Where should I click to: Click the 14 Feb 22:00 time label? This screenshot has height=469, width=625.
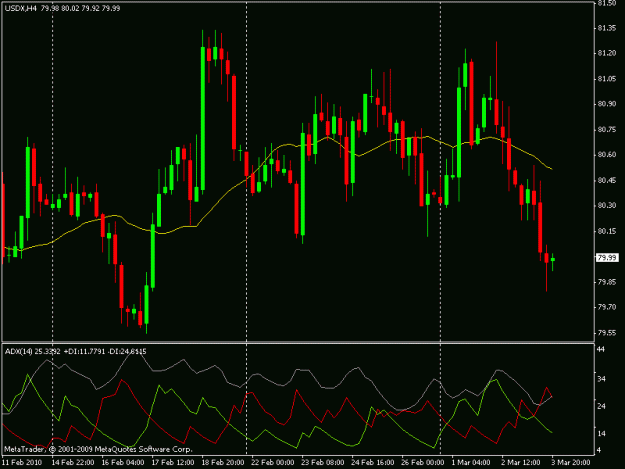click(x=73, y=463)
